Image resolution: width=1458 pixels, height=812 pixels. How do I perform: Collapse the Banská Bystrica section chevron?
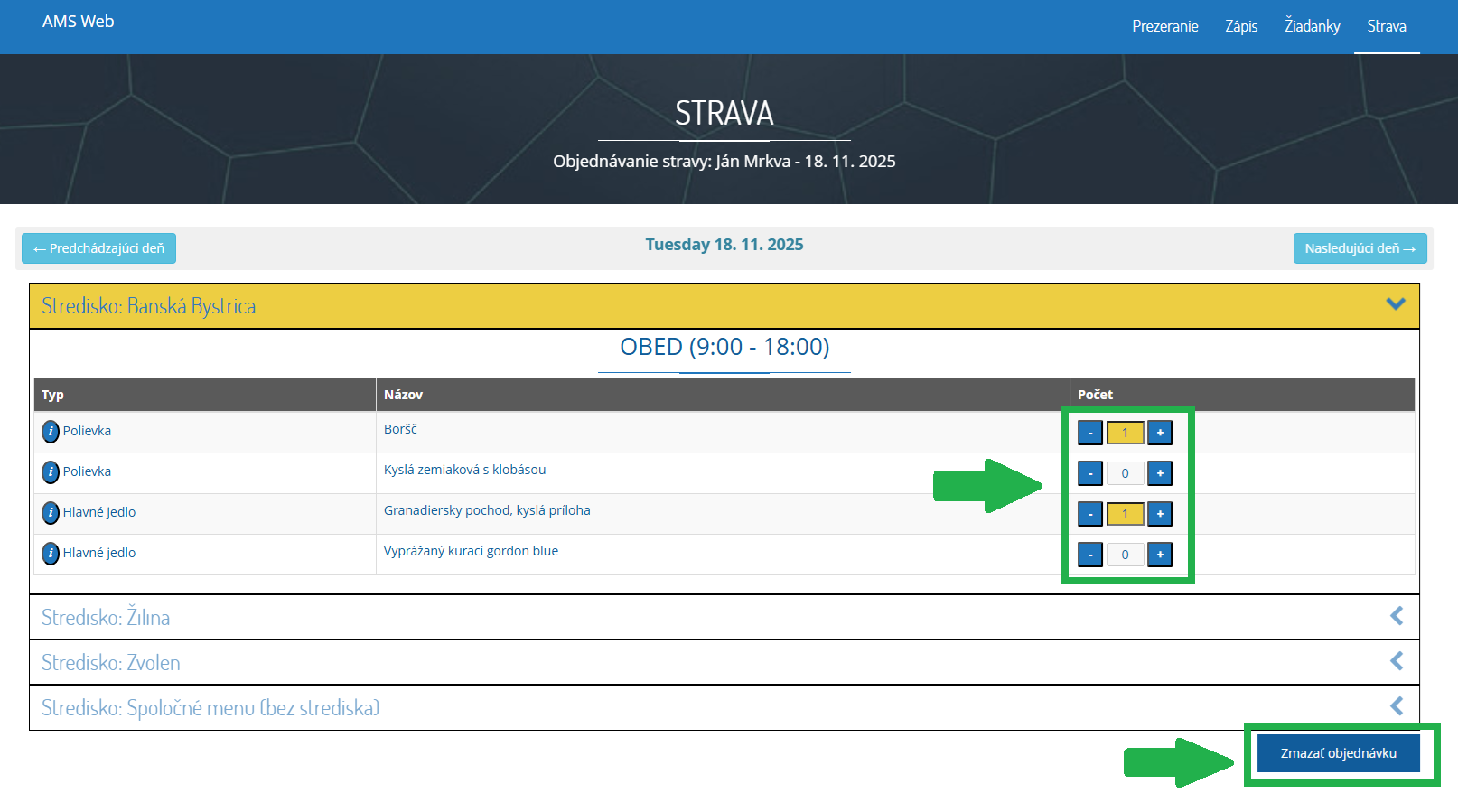tap(1396, 304)
